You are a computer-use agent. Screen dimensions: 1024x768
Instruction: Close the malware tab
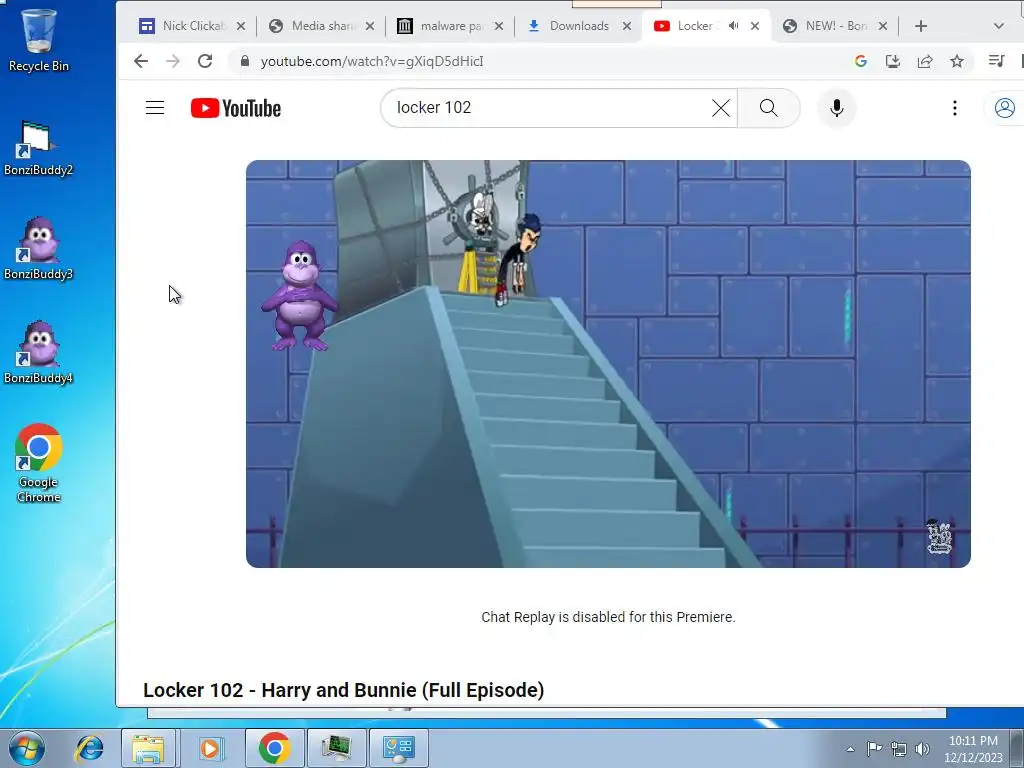[x=499, y=26]
